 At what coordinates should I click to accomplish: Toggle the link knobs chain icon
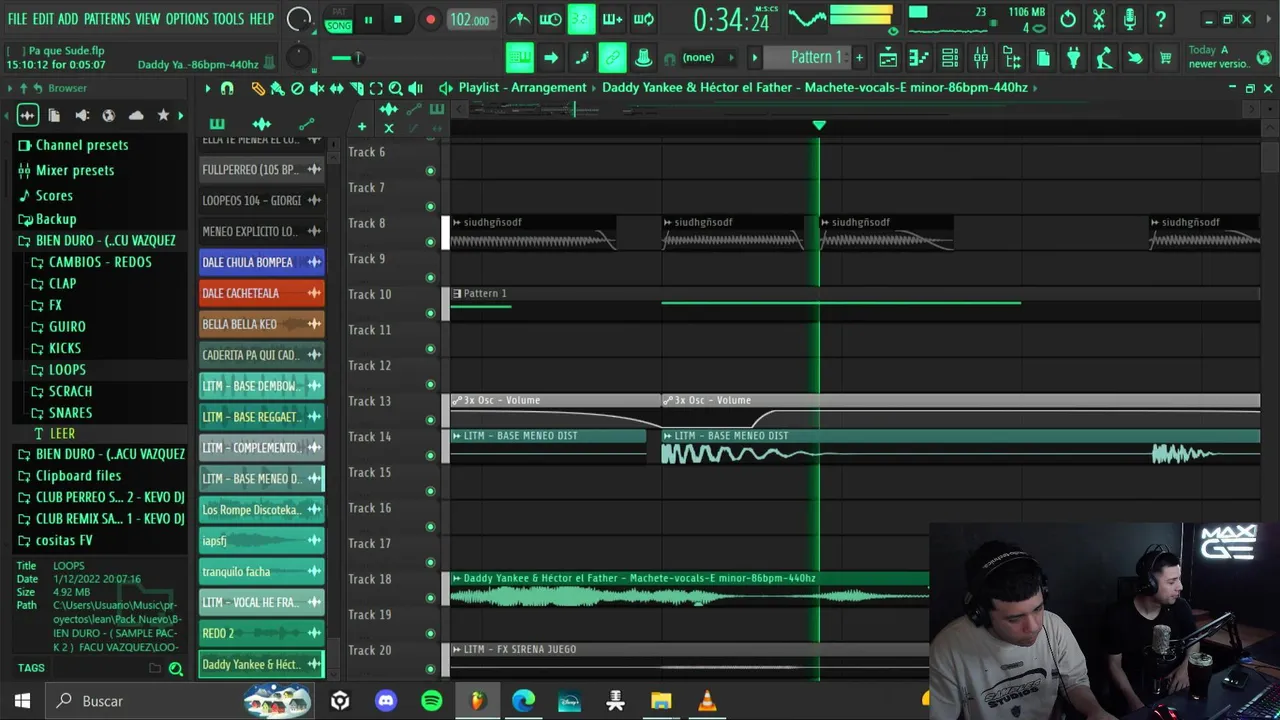coord(612,58)
